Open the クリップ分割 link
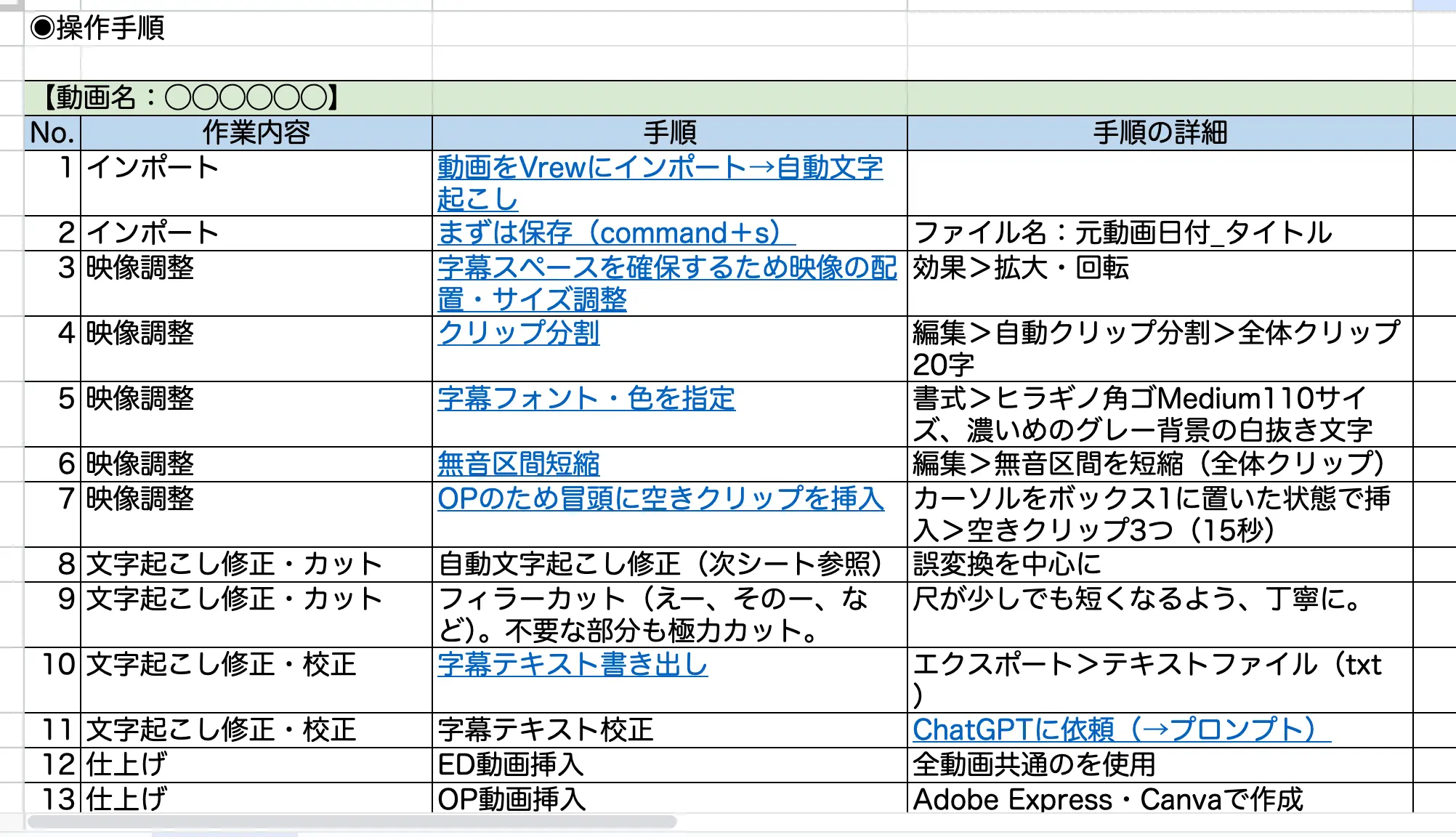Viewport: 1456px width, 837px height. 518,333
